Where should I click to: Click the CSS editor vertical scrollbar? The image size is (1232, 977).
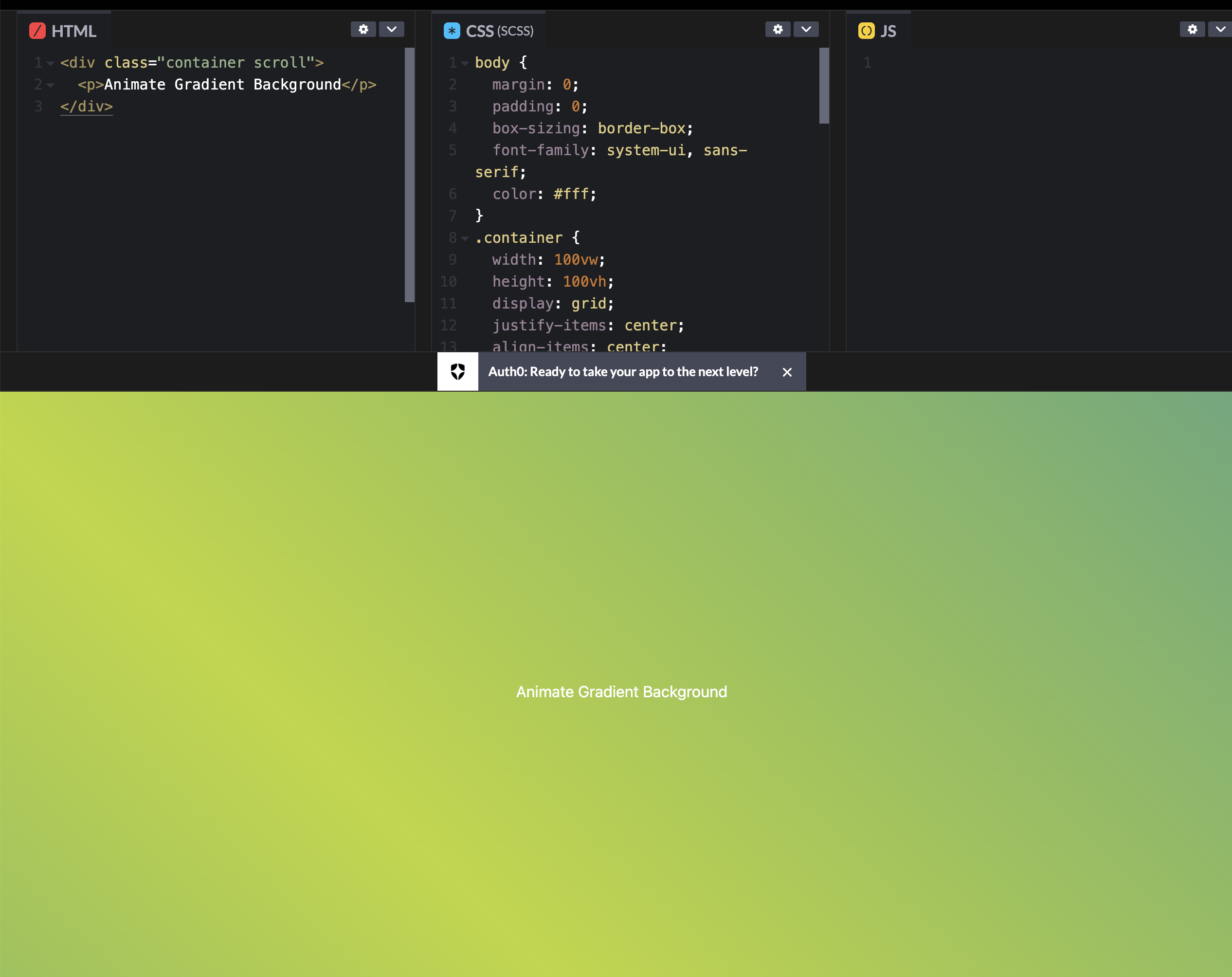click(823, 86)
